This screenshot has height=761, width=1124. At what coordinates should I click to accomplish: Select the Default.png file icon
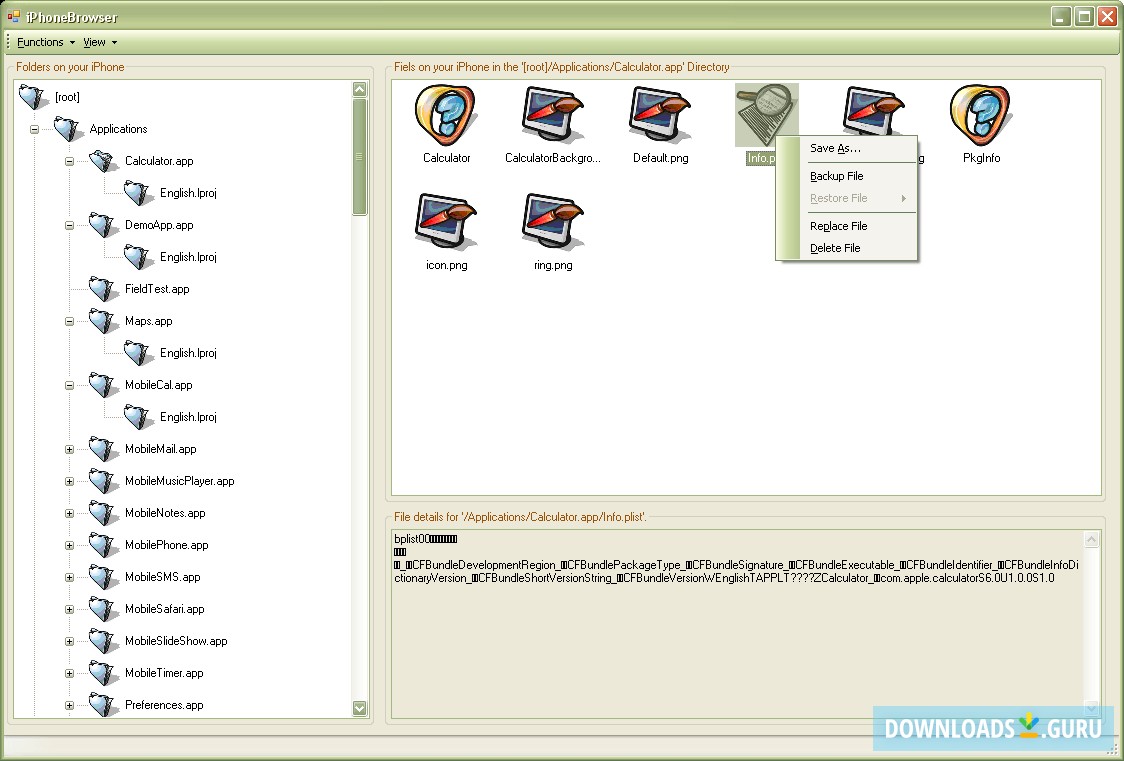click(659, 115)
